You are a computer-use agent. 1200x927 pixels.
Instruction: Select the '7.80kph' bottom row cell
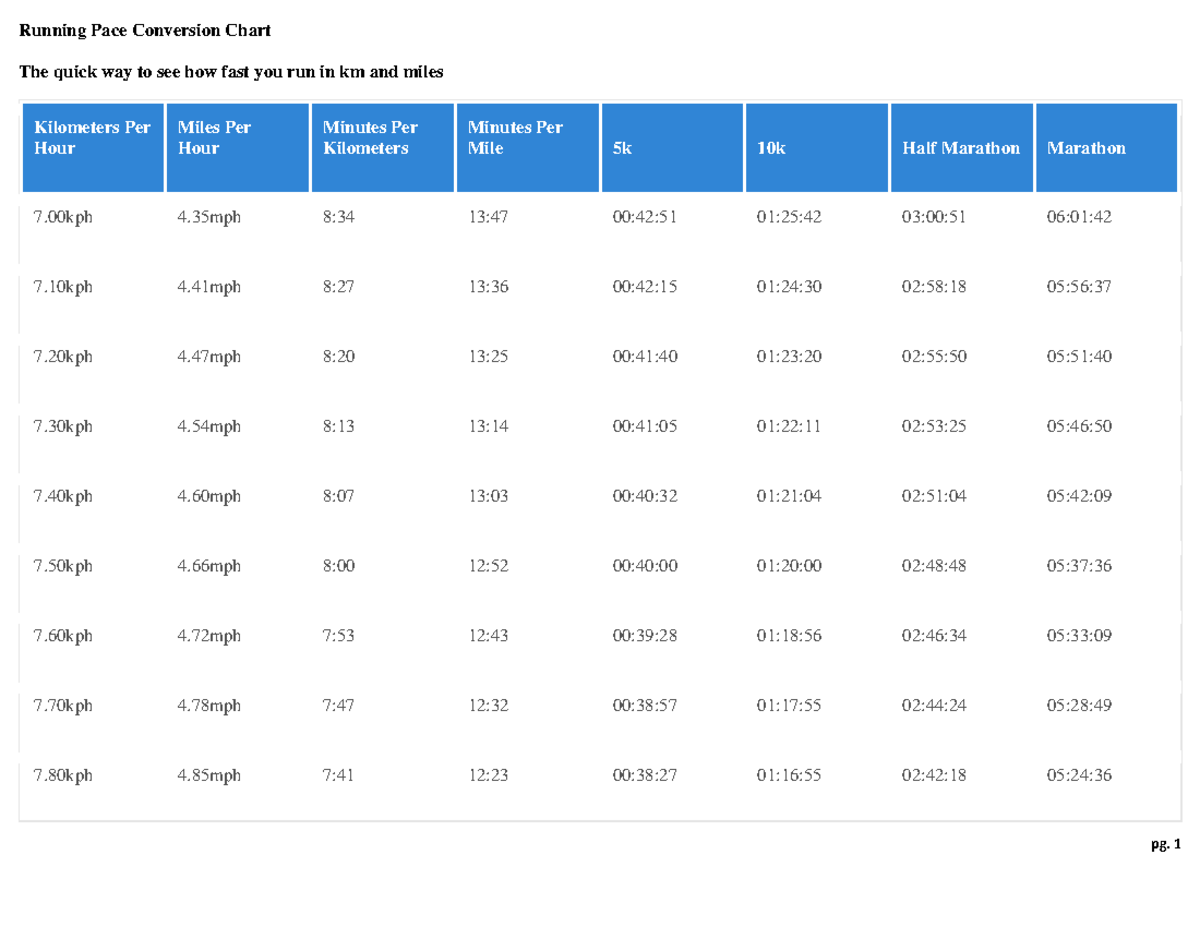click(62, 775)
